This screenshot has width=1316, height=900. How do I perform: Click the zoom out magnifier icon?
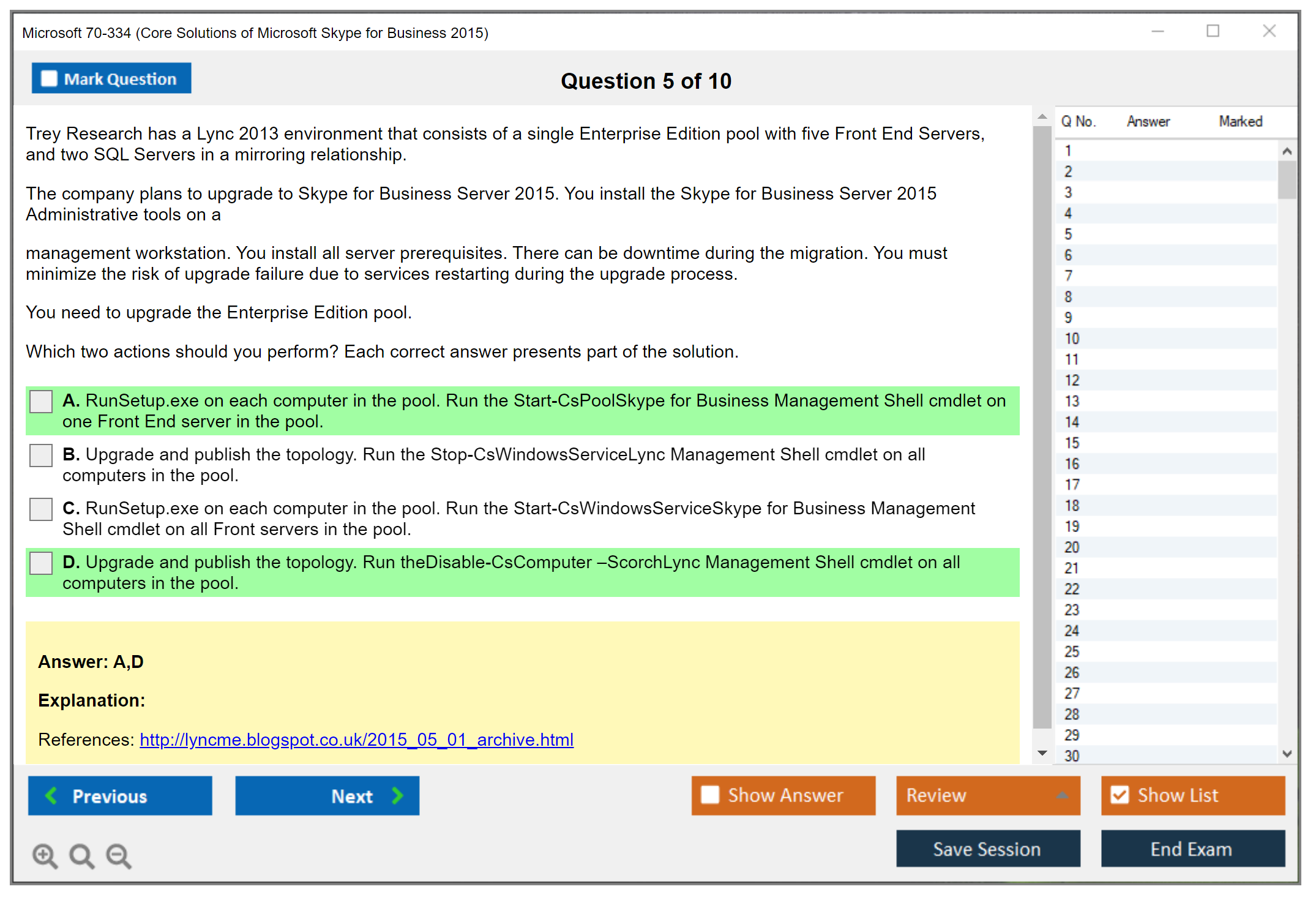[x=118, y=855]
